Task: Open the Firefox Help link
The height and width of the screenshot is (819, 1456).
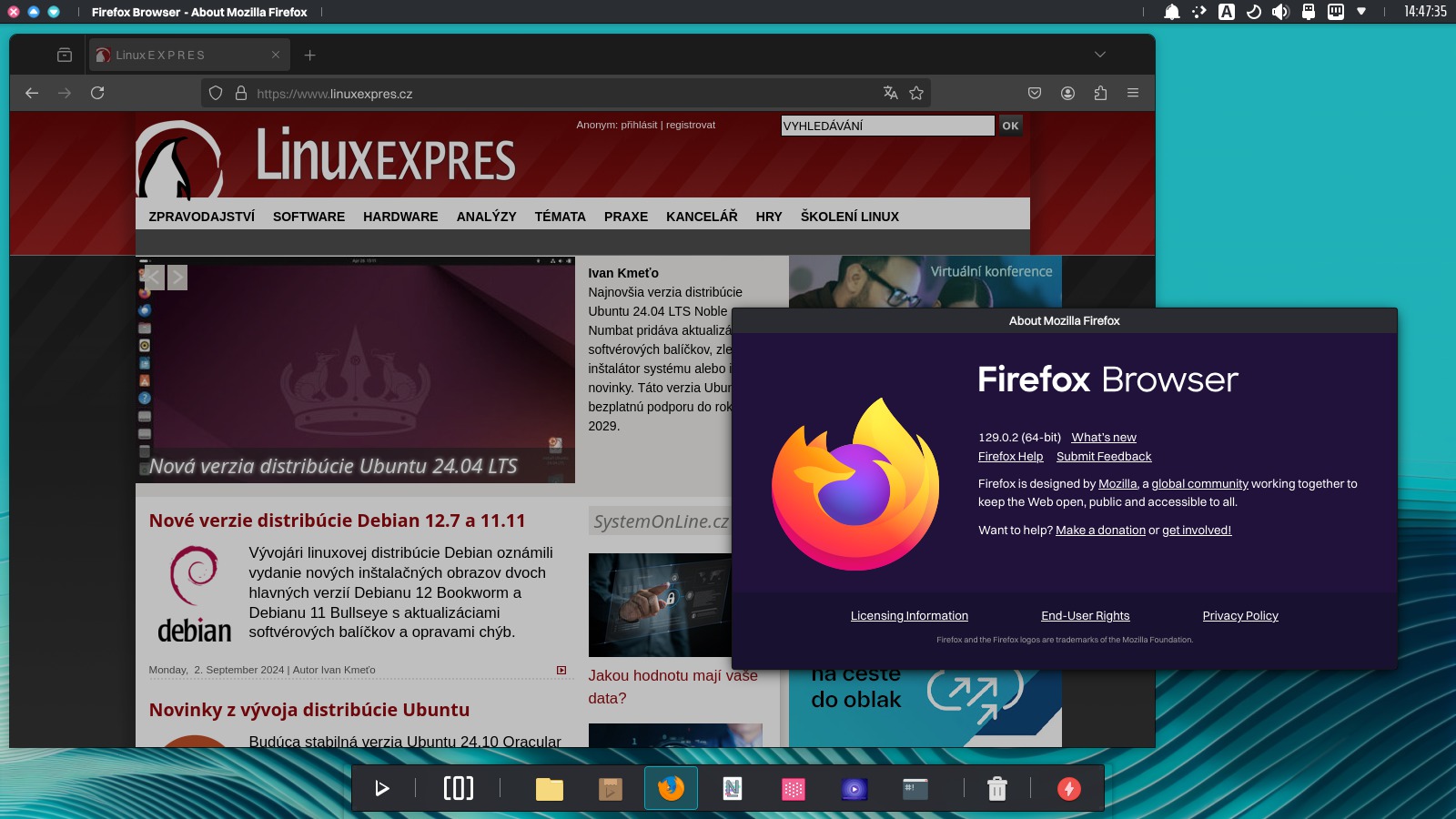Action: point(1010,456)
